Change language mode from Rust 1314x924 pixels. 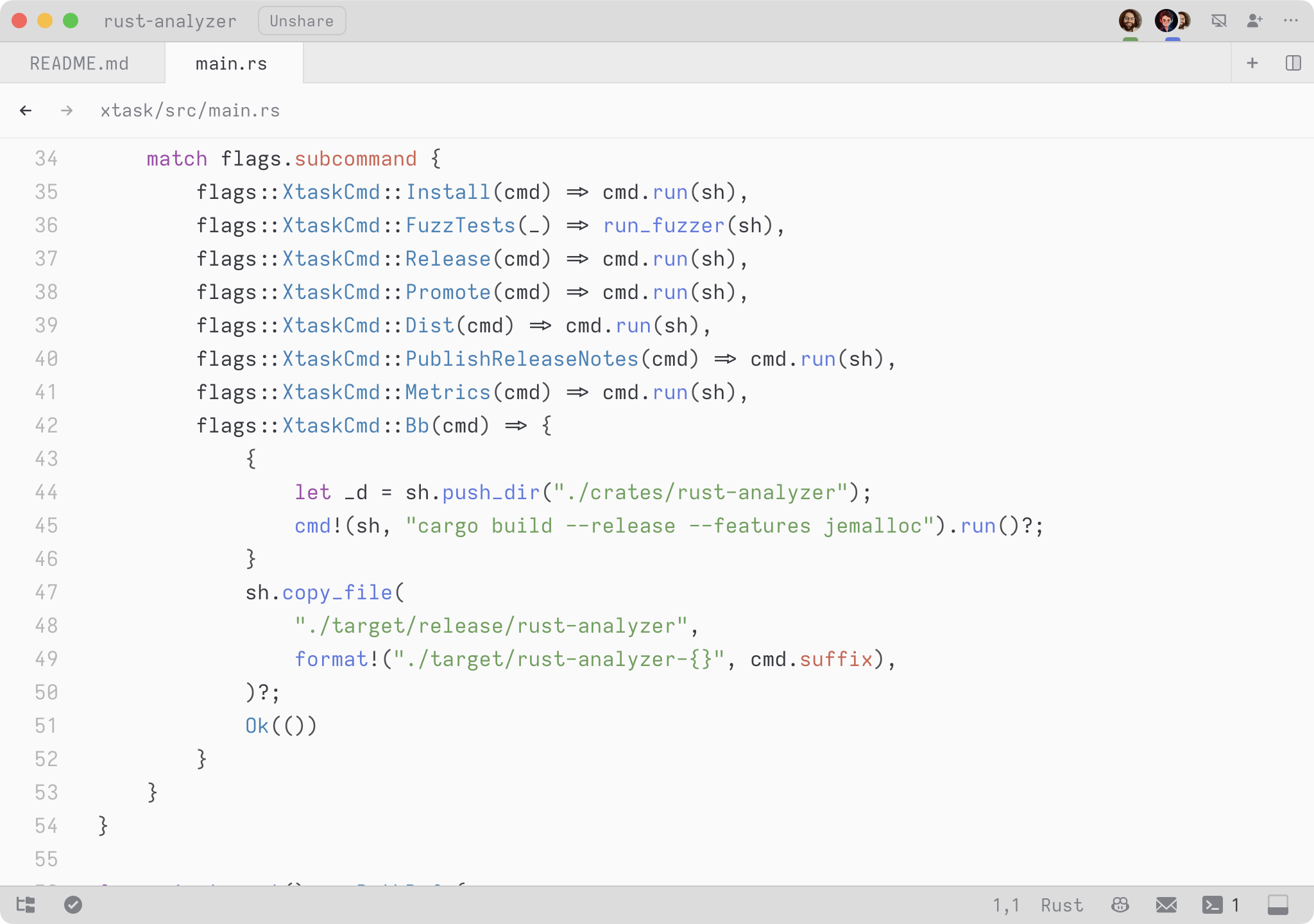tap(1062, 905)
